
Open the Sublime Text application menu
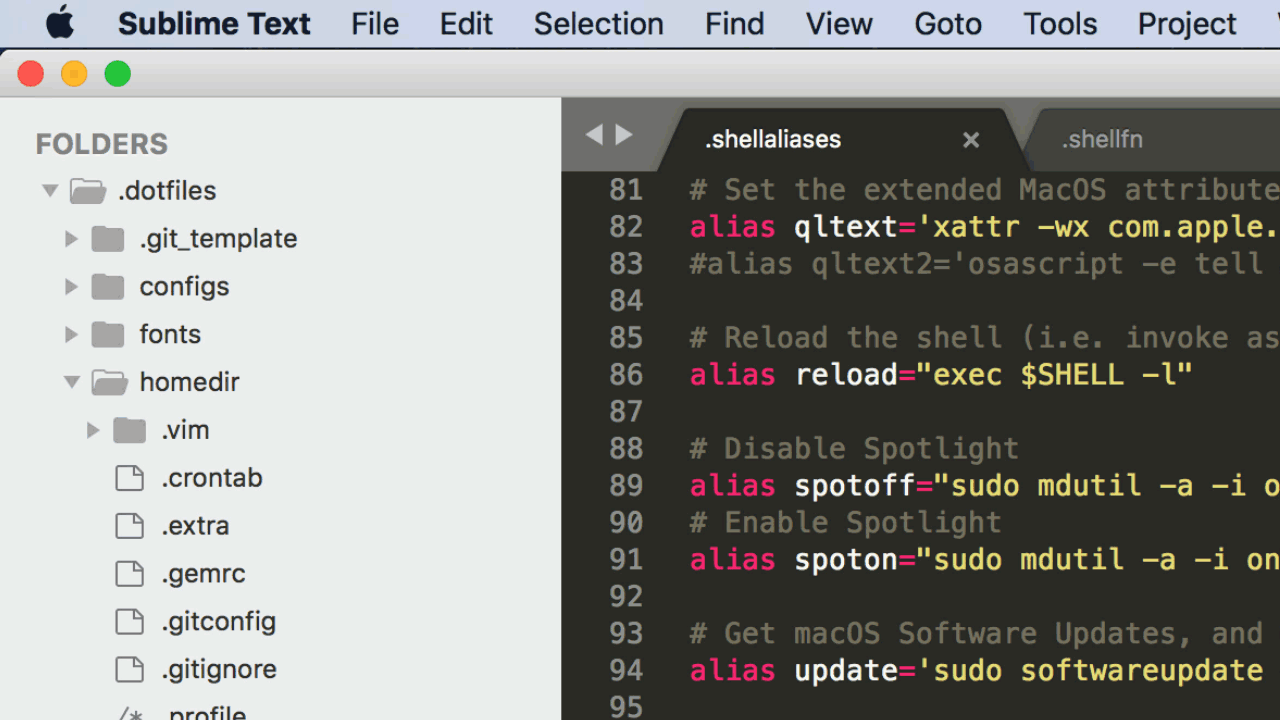click(214, 23)
